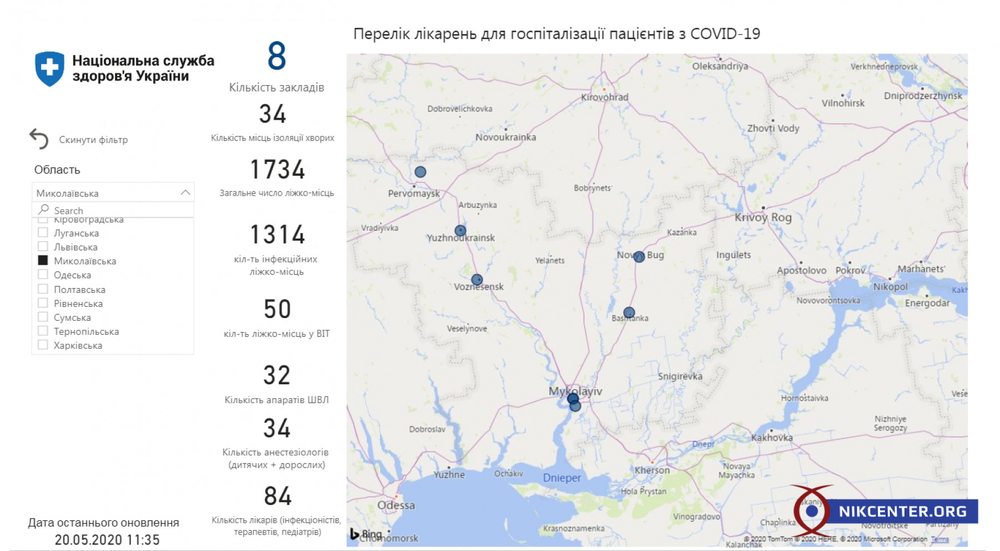The height and width of the screenshot is (551, 1000).
Task: Collapse the Область dropdown using its chevron
Action: coord(185,193)
